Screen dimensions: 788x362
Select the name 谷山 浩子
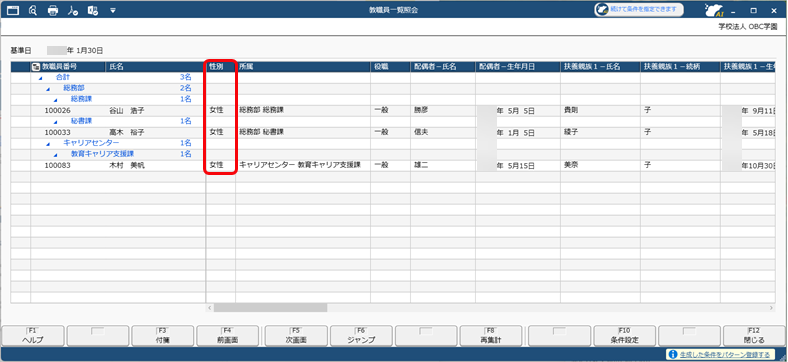tap(127, 111)
